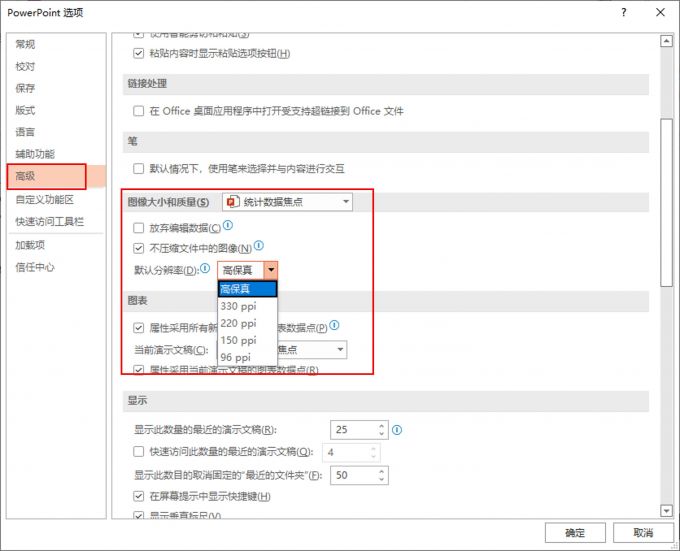Click info icon after chart data point option
Screen dimensions: 680x551
coord(334,325)
